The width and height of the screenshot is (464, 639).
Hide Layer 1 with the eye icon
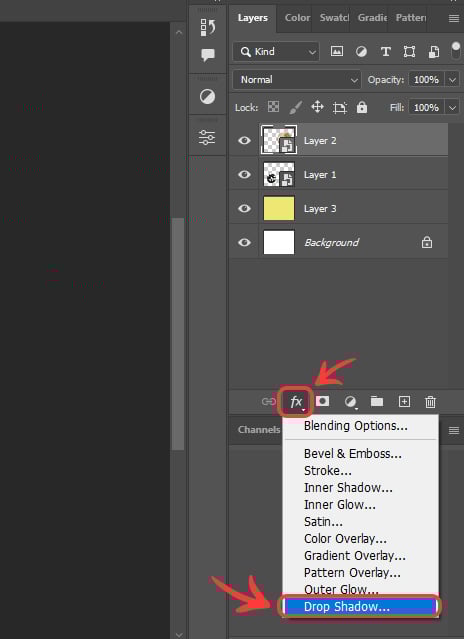(244, 174)
